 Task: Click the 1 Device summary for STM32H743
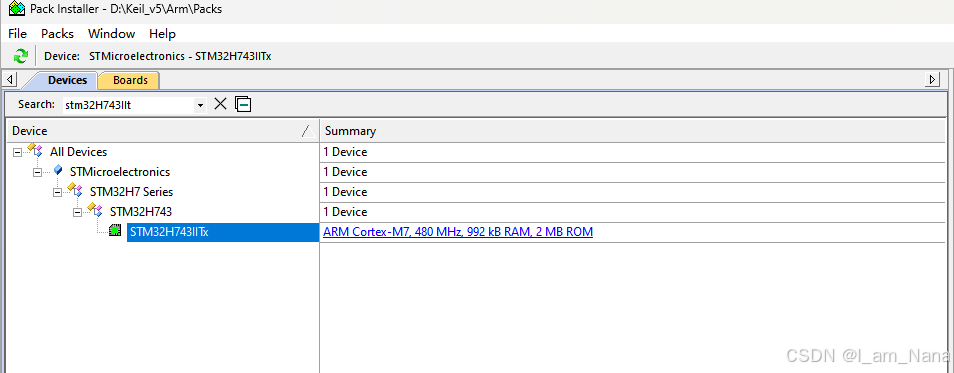coord(345,212)
